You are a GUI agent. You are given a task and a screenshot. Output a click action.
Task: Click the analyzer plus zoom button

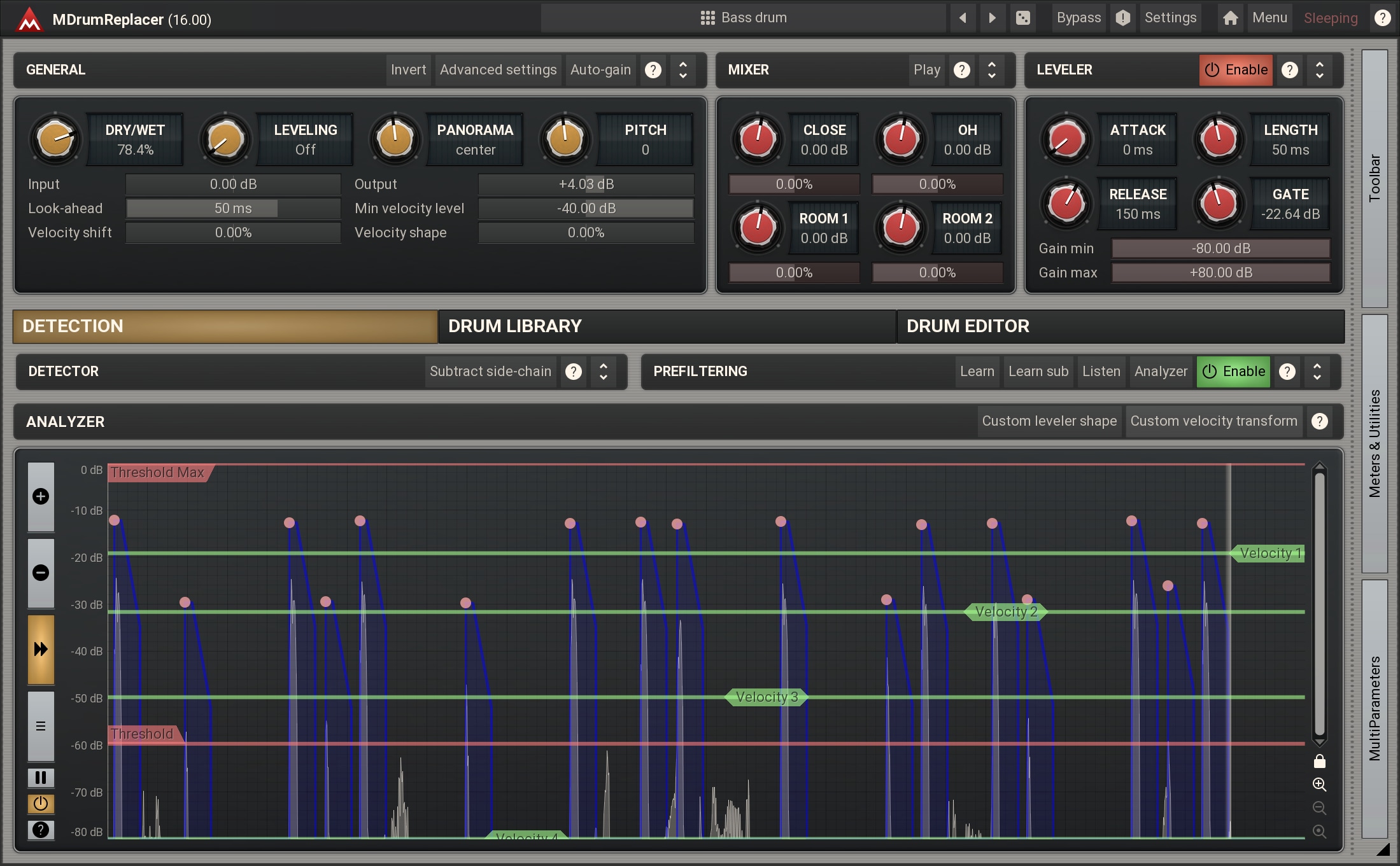pyautogui.click(x=41, y=496)
